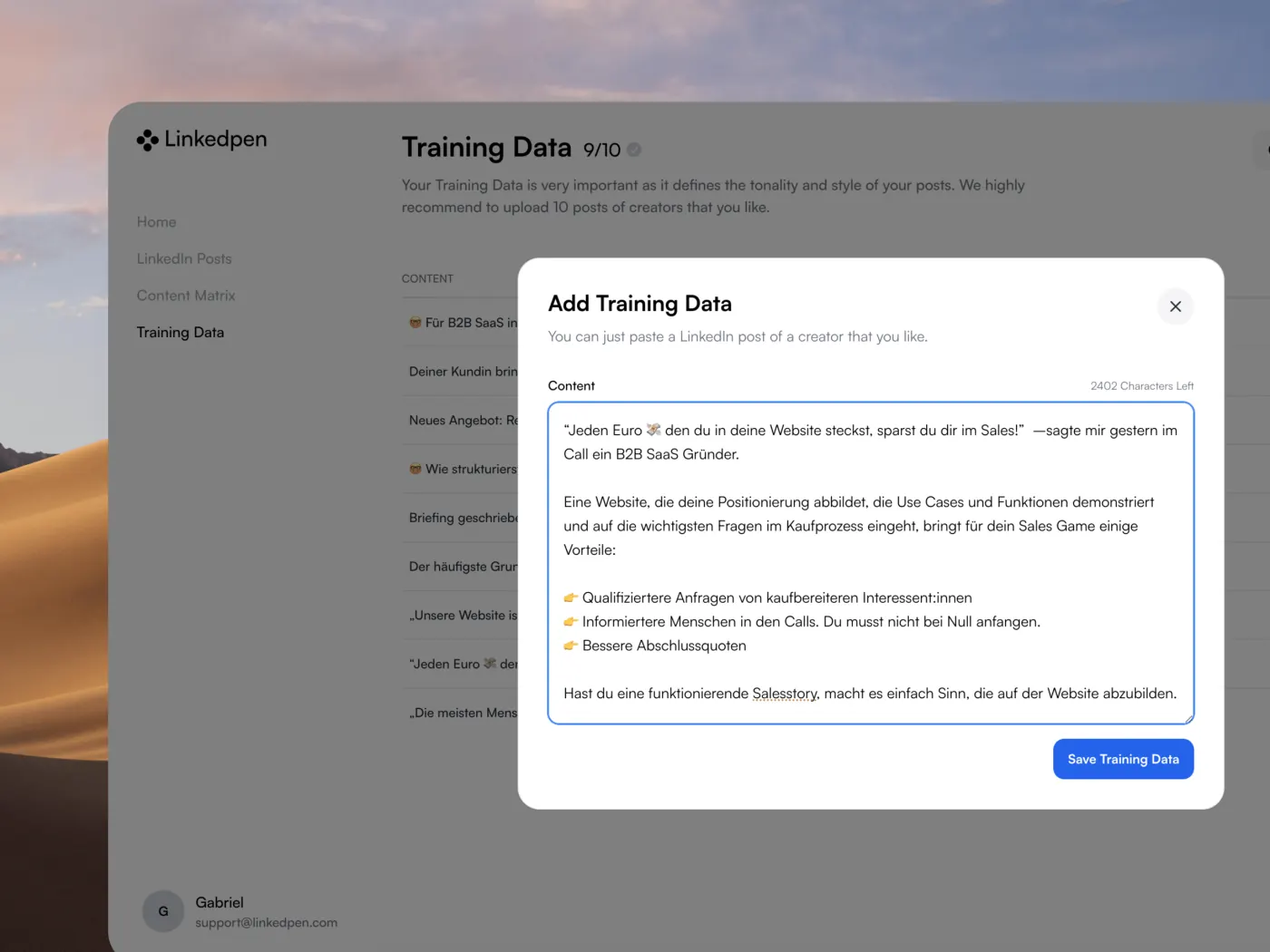Image resolution: width=1270 pixels, height=952 pixels.
Task: Open the 'Deiner Kundin' training row
Action: point(460,371)
